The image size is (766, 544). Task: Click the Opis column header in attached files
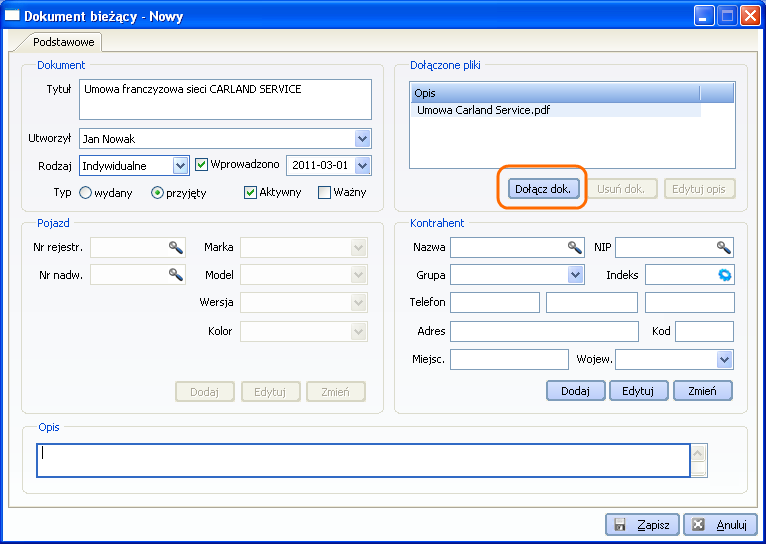coord(555,93)
